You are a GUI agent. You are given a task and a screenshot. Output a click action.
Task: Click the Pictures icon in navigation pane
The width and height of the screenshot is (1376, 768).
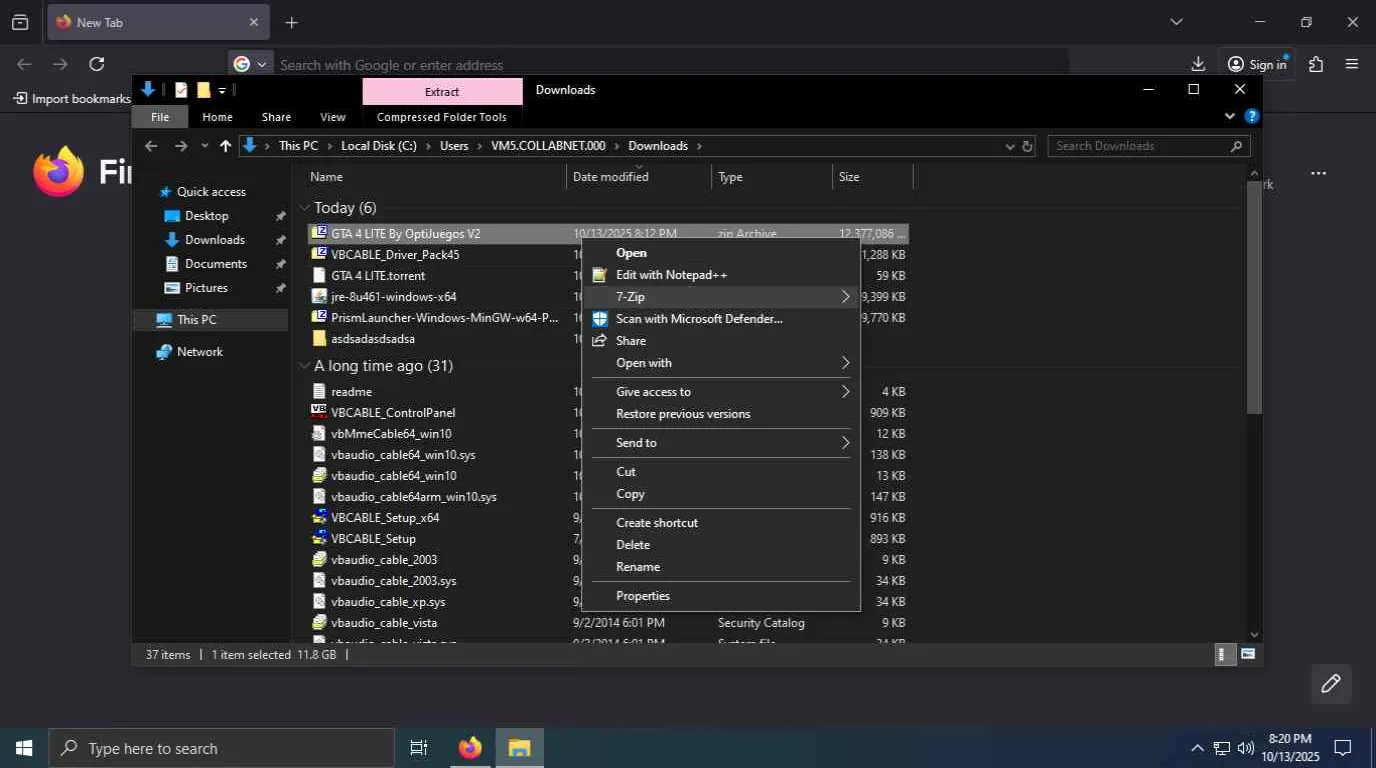(172, 288)
